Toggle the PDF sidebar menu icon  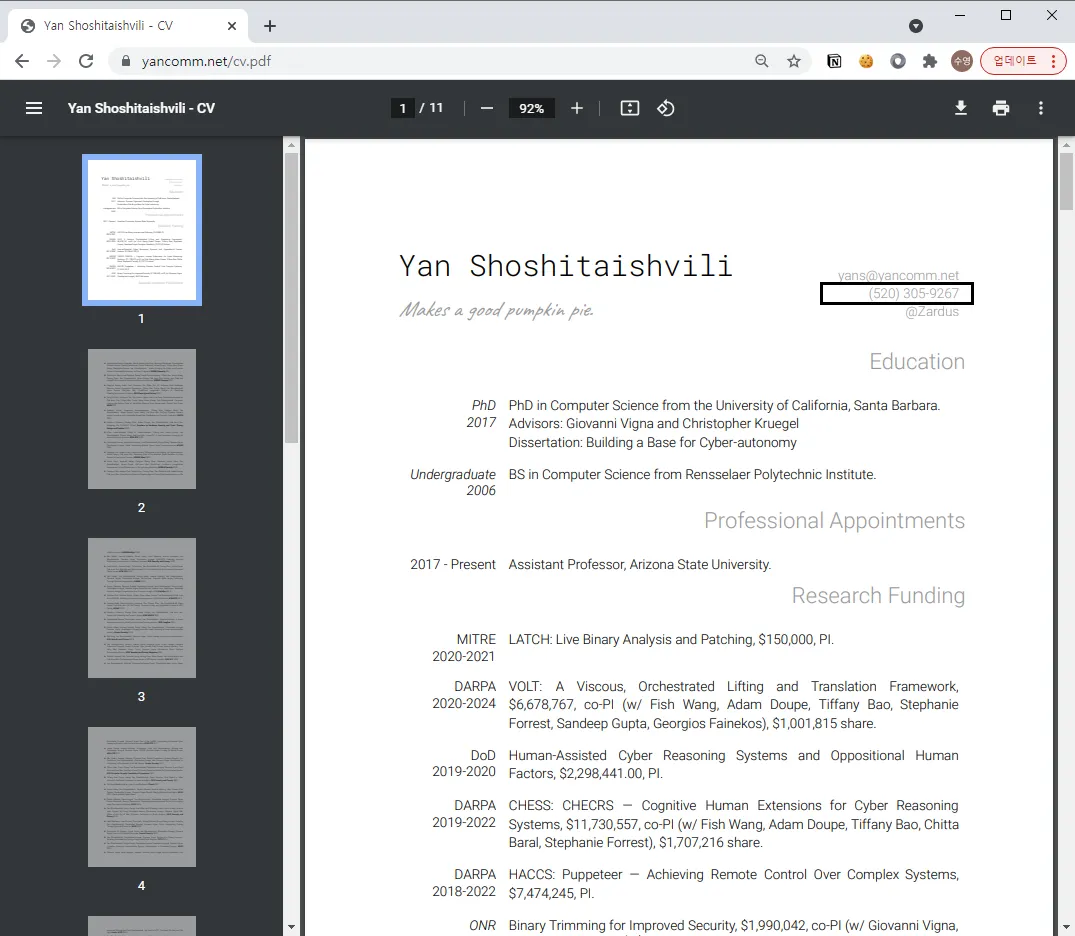[x=34, y=108]
